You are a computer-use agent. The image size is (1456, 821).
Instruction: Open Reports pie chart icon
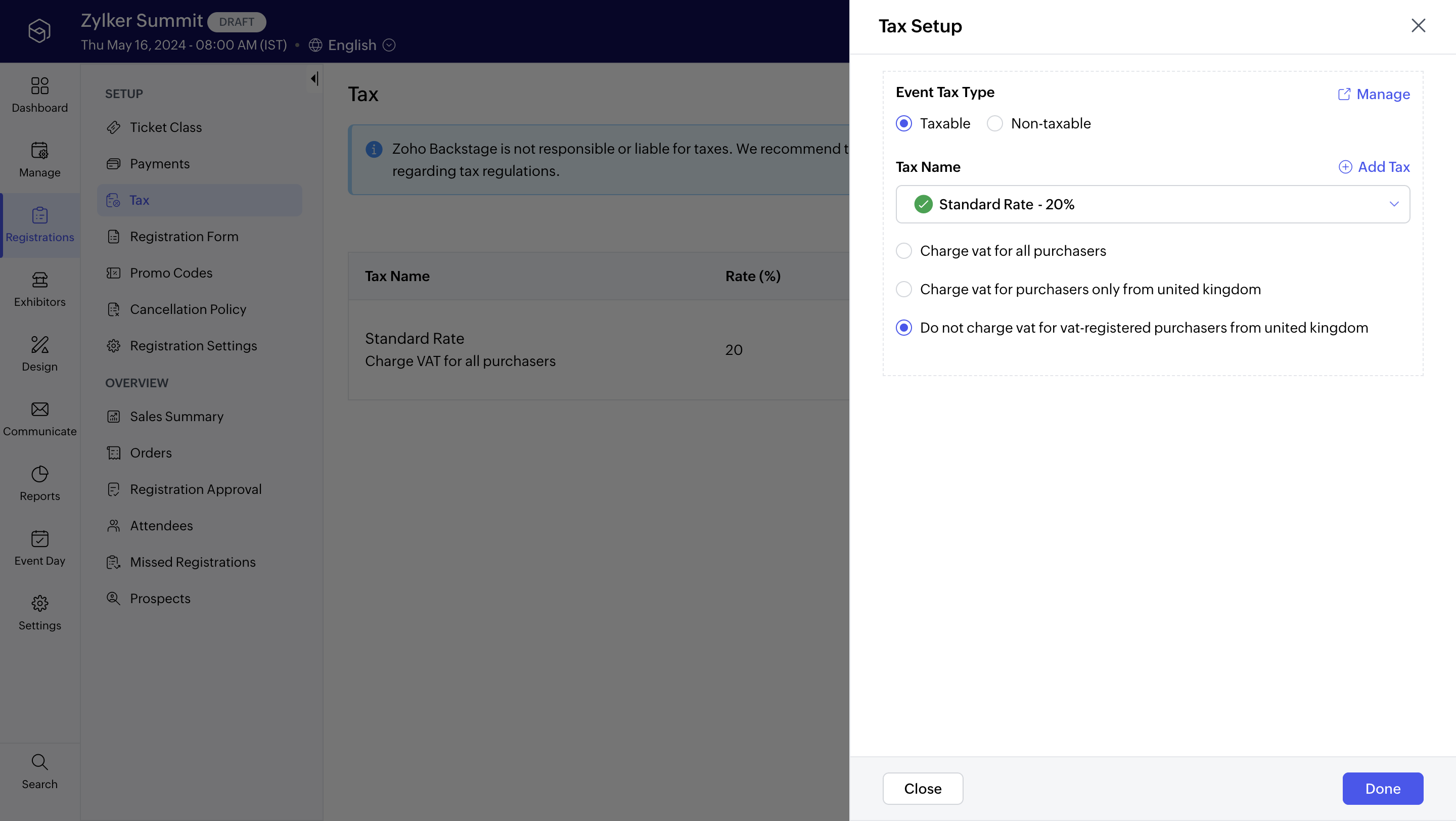pyautogui.click(x=39, y=474)
